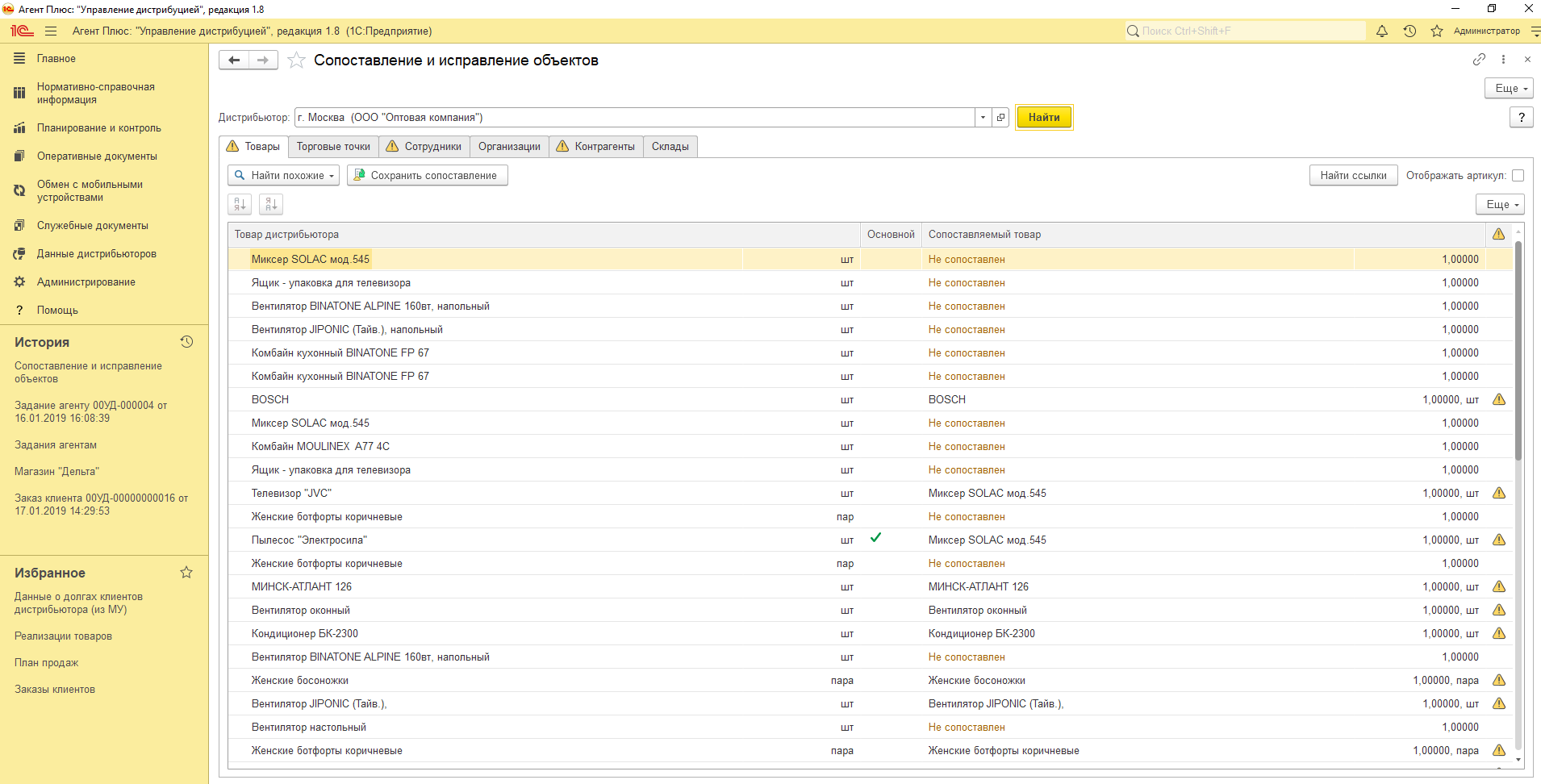The width and height of the screenshot is (1541, 784).
Task: Close the Сопоставление form with X
Action: click(1527, 59)
